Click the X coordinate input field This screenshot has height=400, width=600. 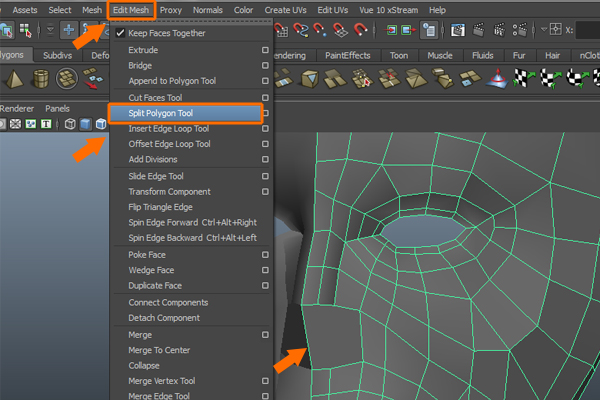click(588, 32)
